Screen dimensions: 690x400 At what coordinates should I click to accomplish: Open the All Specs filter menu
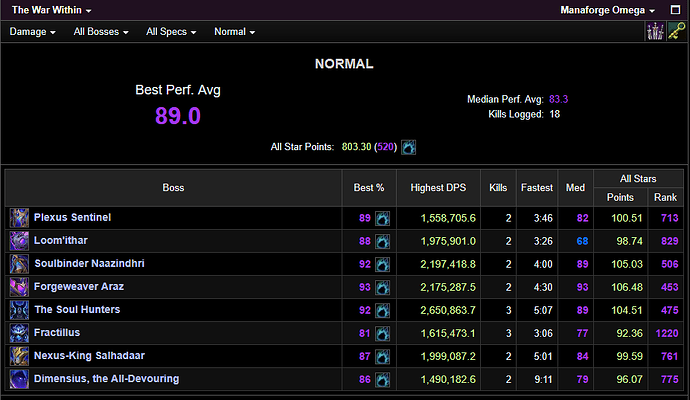click(x=169, y=32)
